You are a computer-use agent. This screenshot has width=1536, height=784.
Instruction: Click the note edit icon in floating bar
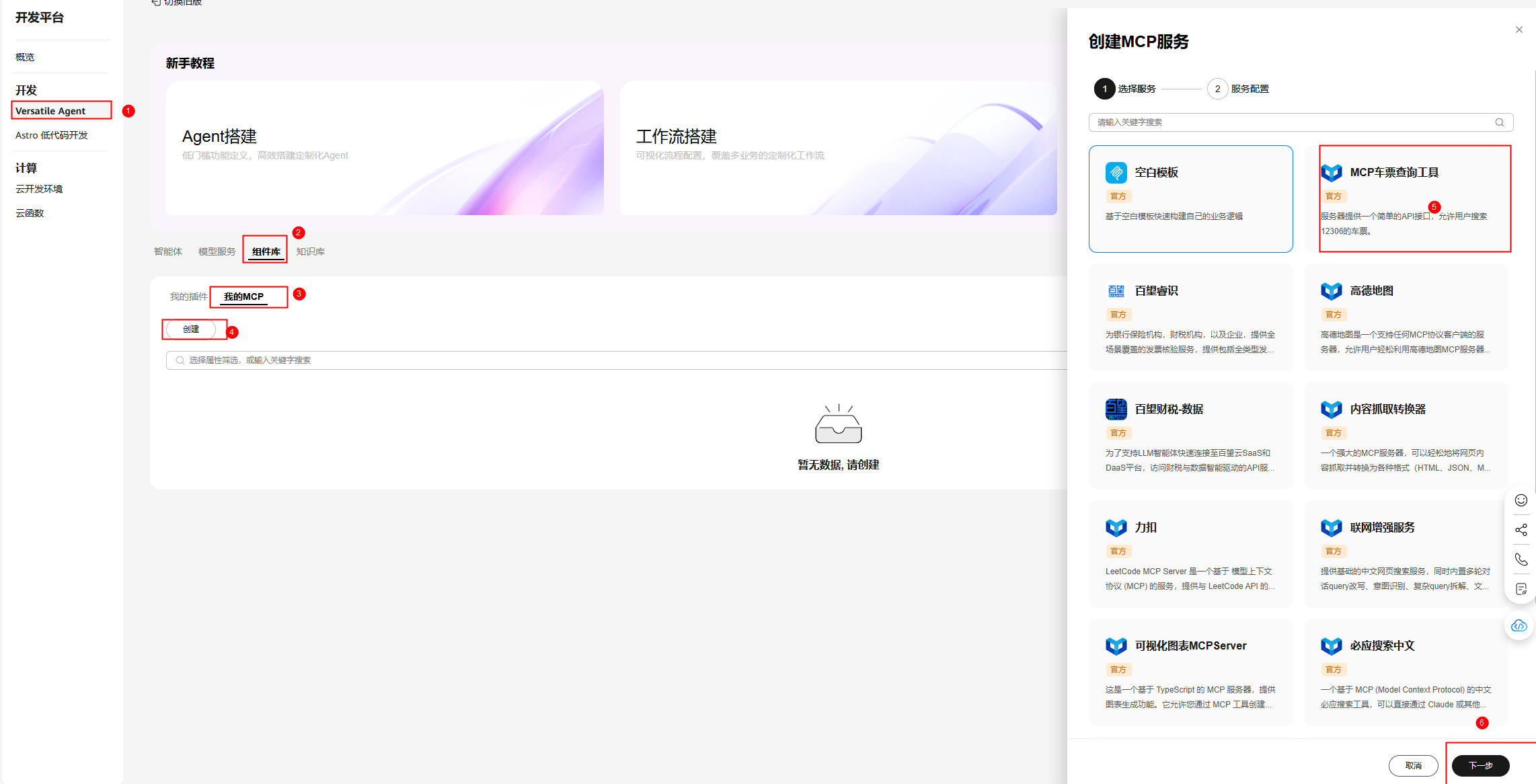pos(1521,589)
